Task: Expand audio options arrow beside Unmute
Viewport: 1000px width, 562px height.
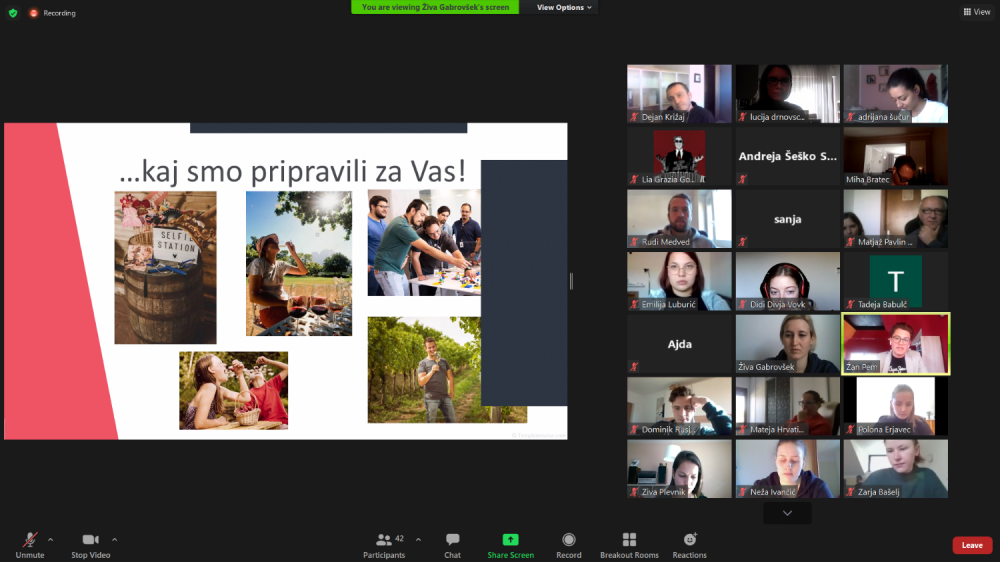Action: coord(51,539)
